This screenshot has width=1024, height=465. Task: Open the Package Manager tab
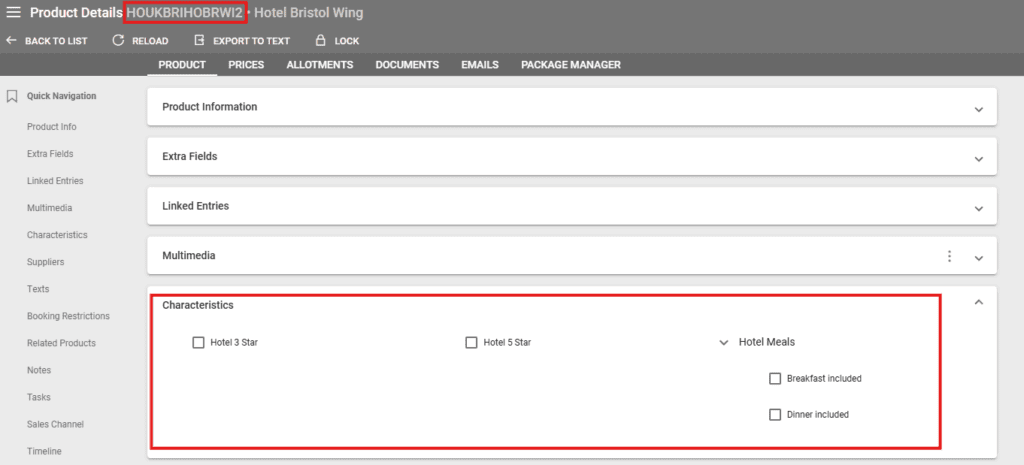(570, 65)
